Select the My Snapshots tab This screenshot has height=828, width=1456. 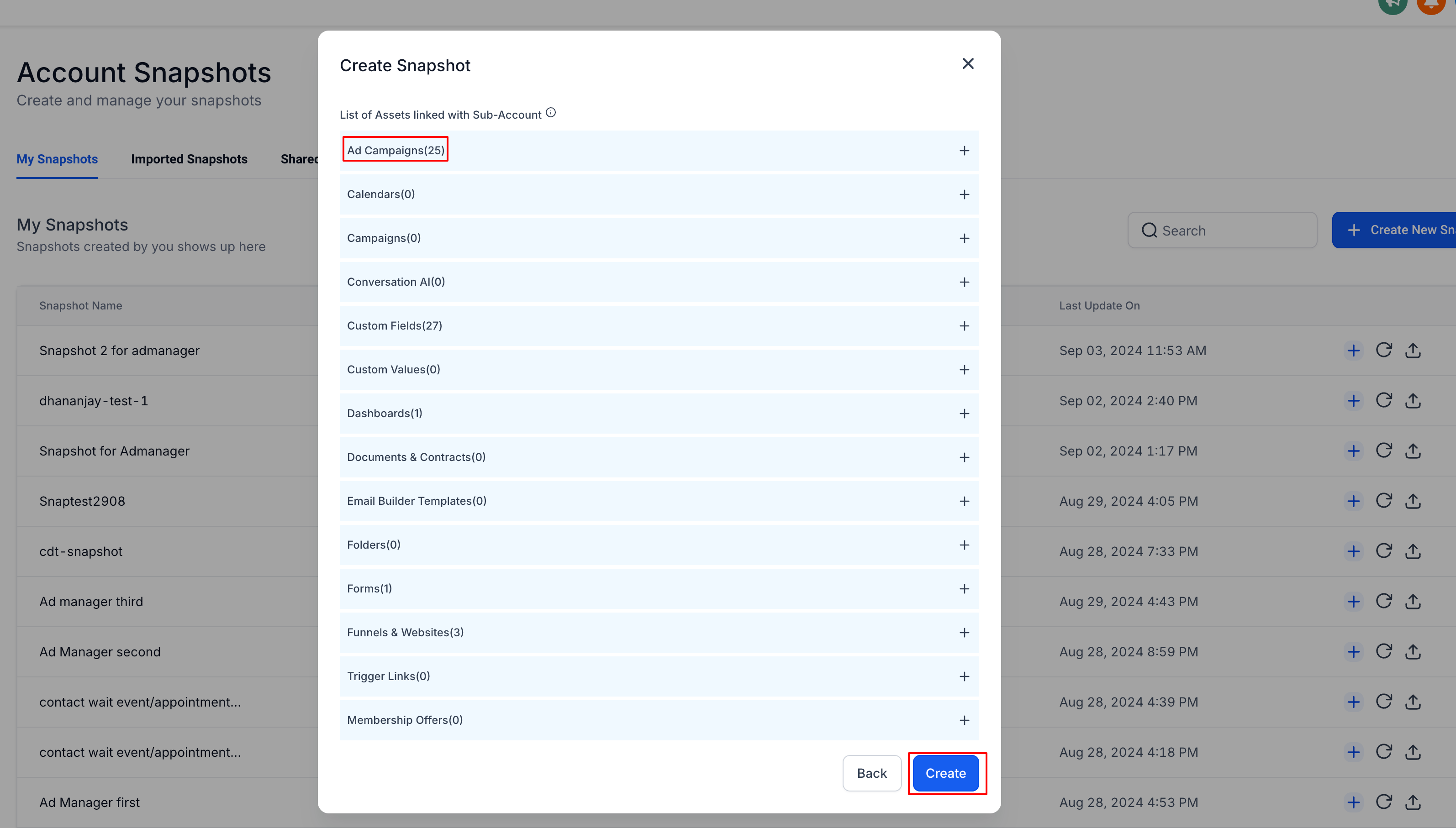(57, 159)
